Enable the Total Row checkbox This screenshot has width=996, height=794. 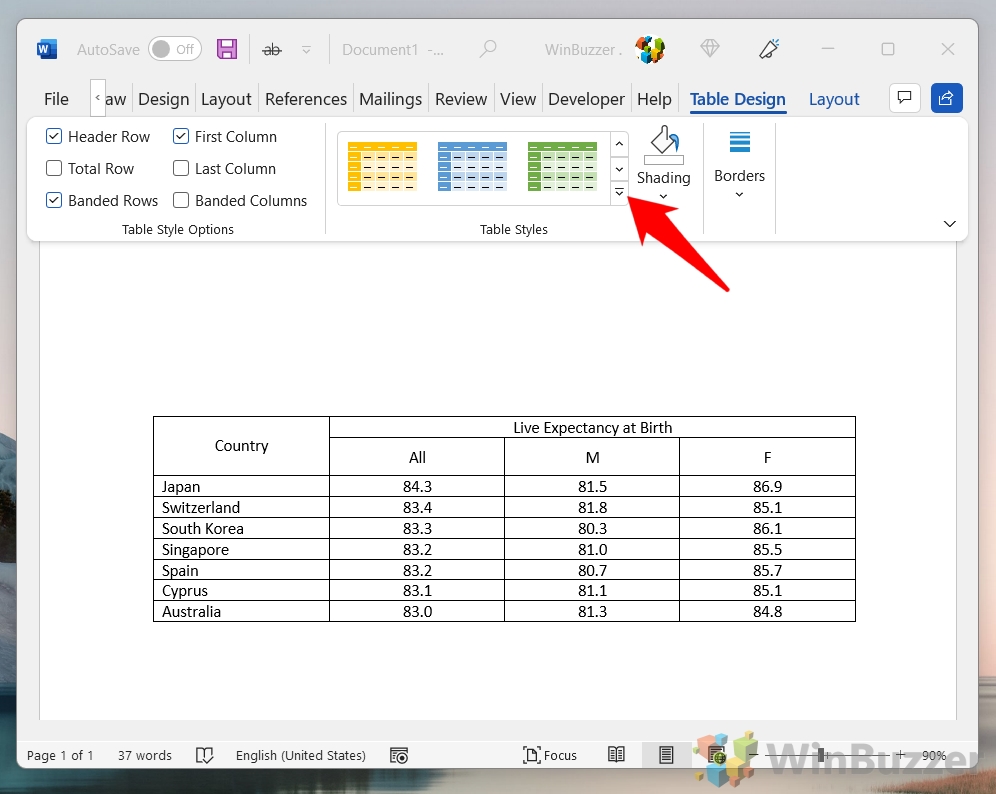(54, 169)
